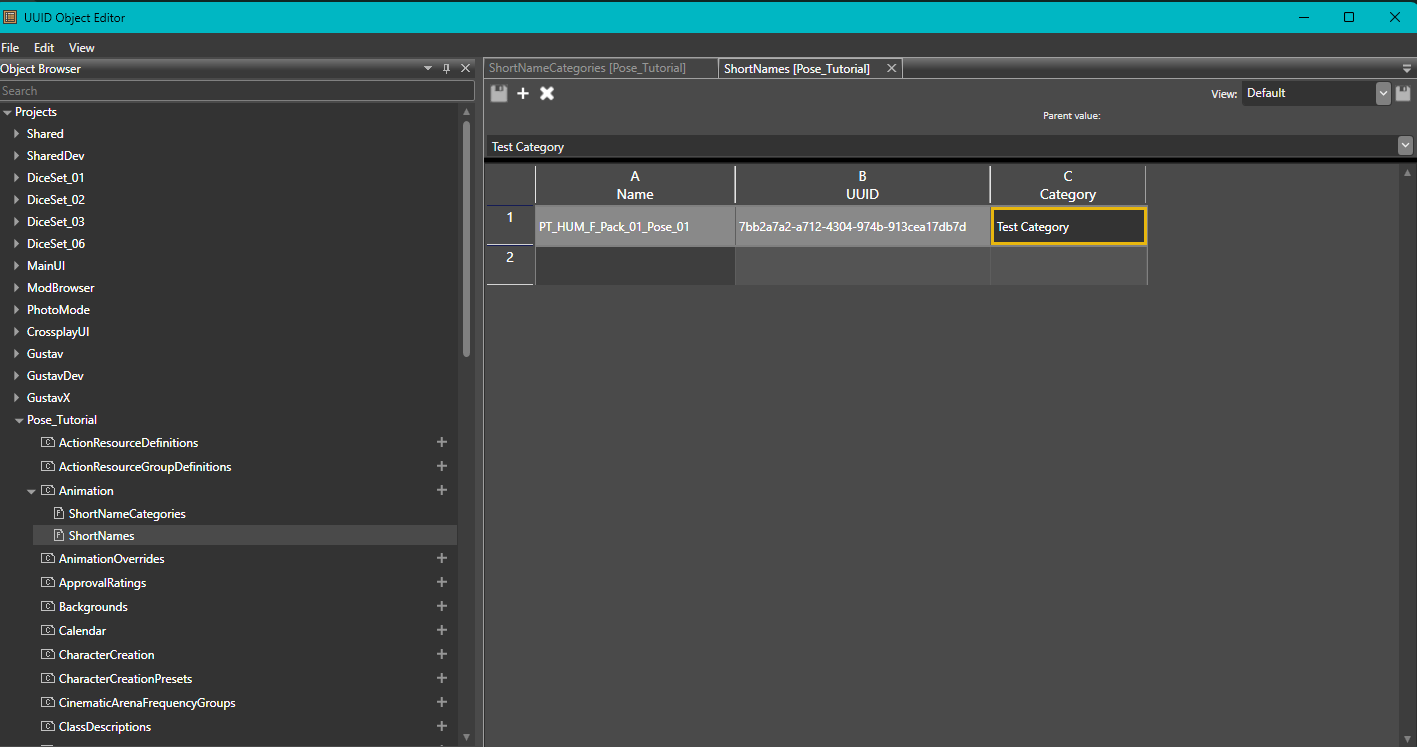Click the save icon next to the View dropdown
Viewport: 1417px width, 747px height.
(1403, 92)
